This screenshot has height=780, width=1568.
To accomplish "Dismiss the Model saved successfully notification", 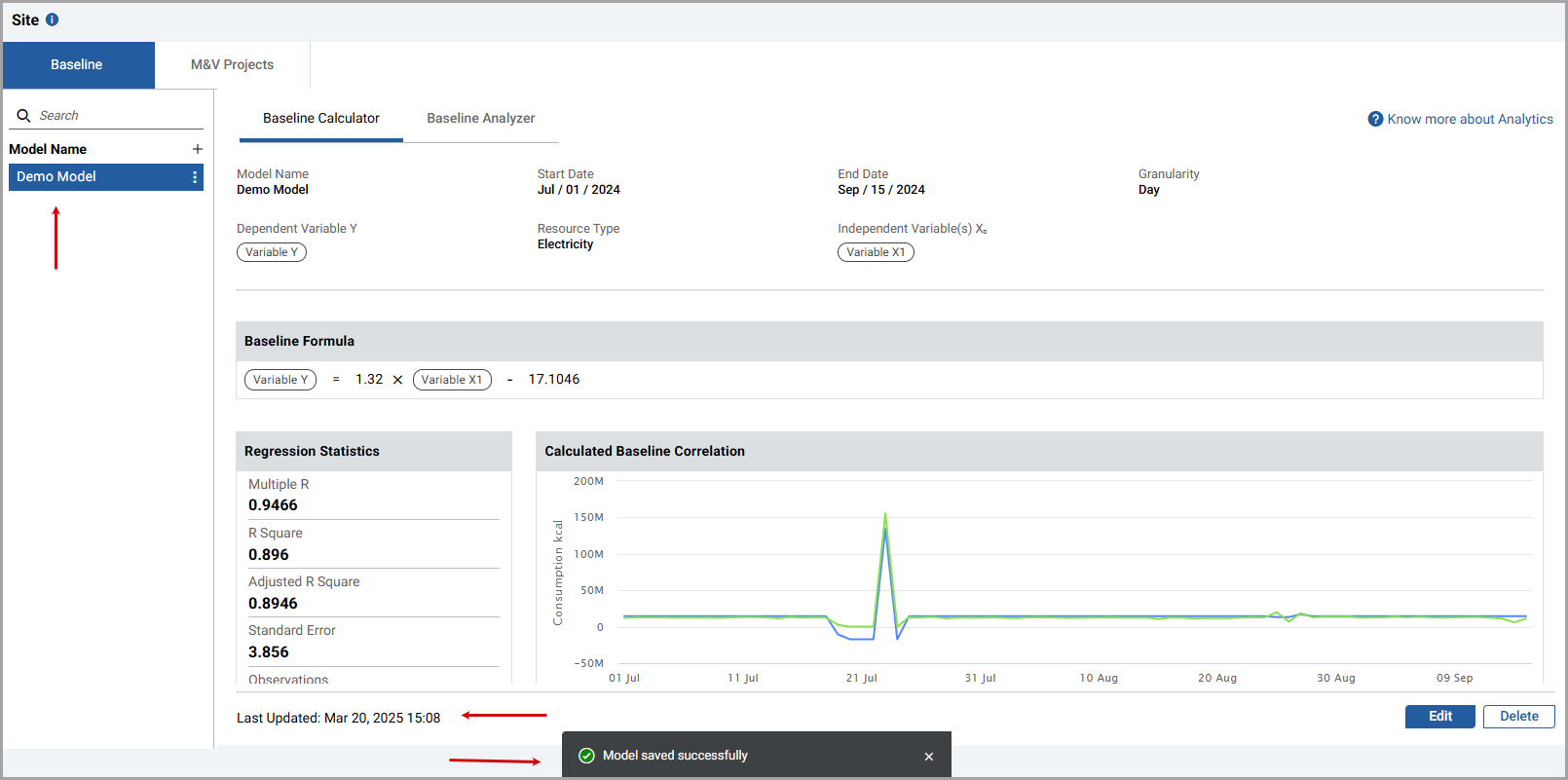I will coord(928,757).
